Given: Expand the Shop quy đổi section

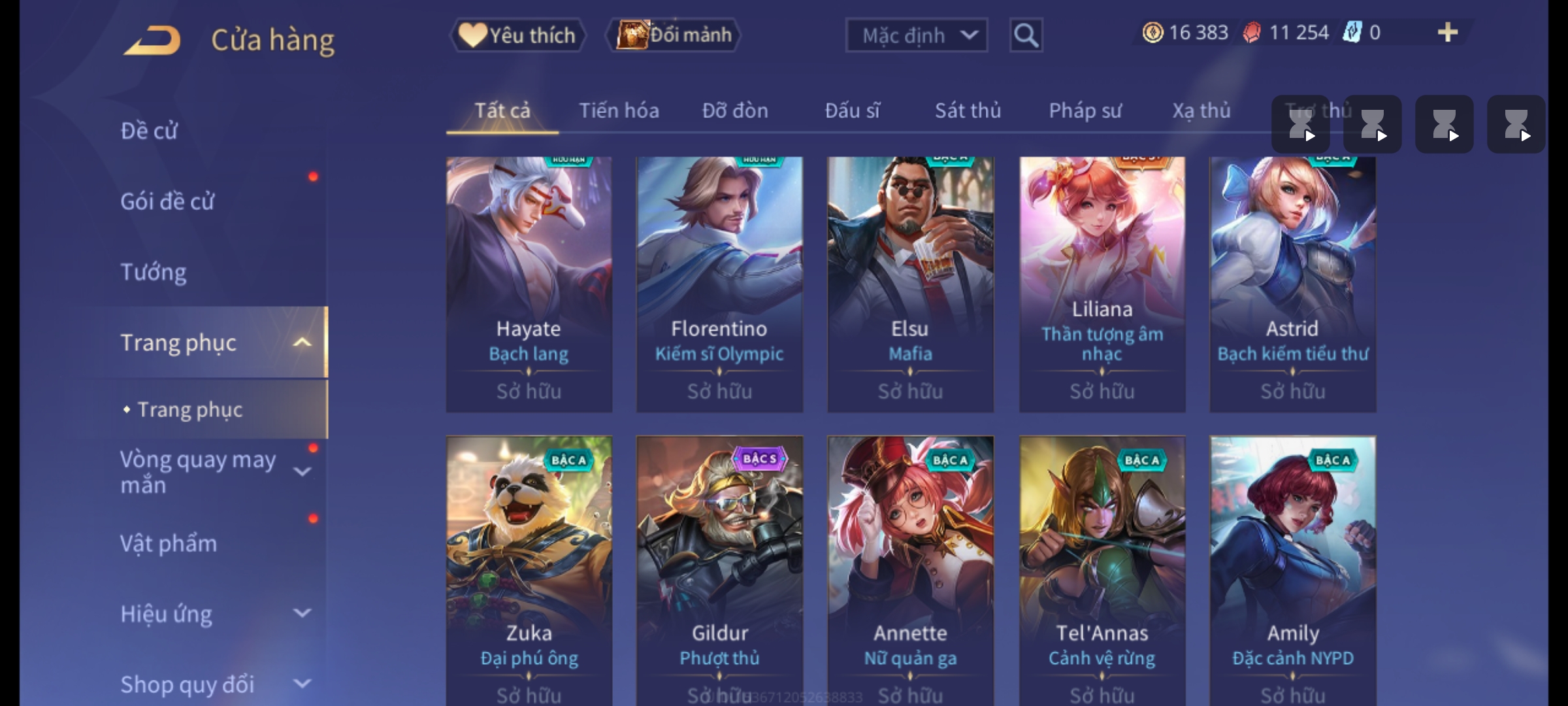Looking at the screenshot, I should (302, 684).
